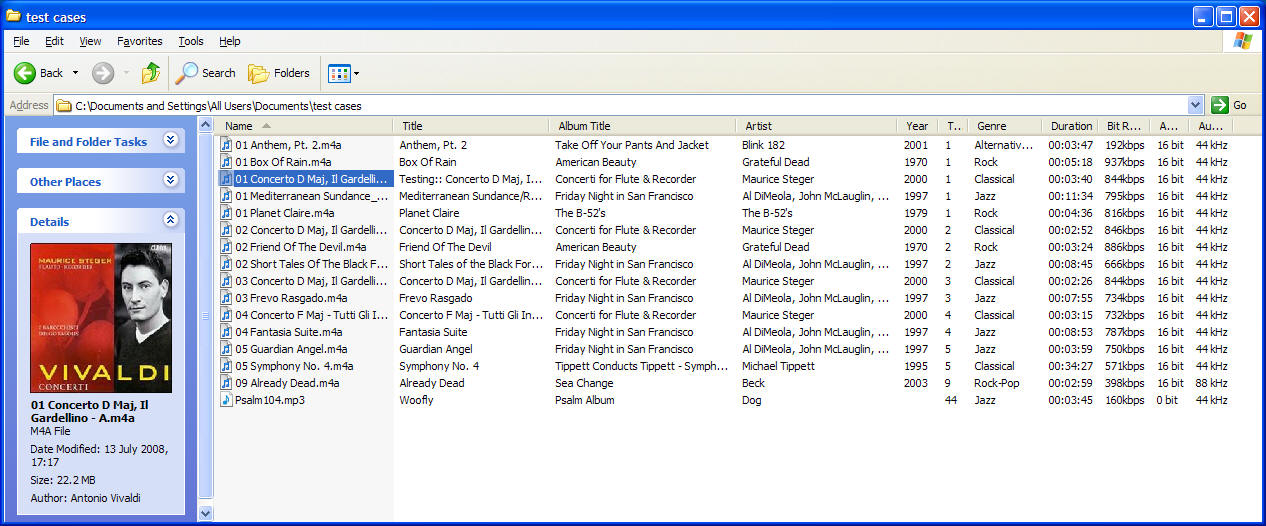The width and height of the screenshot is (1266, 526).
Task: Open the Help menu
Action: click(230, 41)
